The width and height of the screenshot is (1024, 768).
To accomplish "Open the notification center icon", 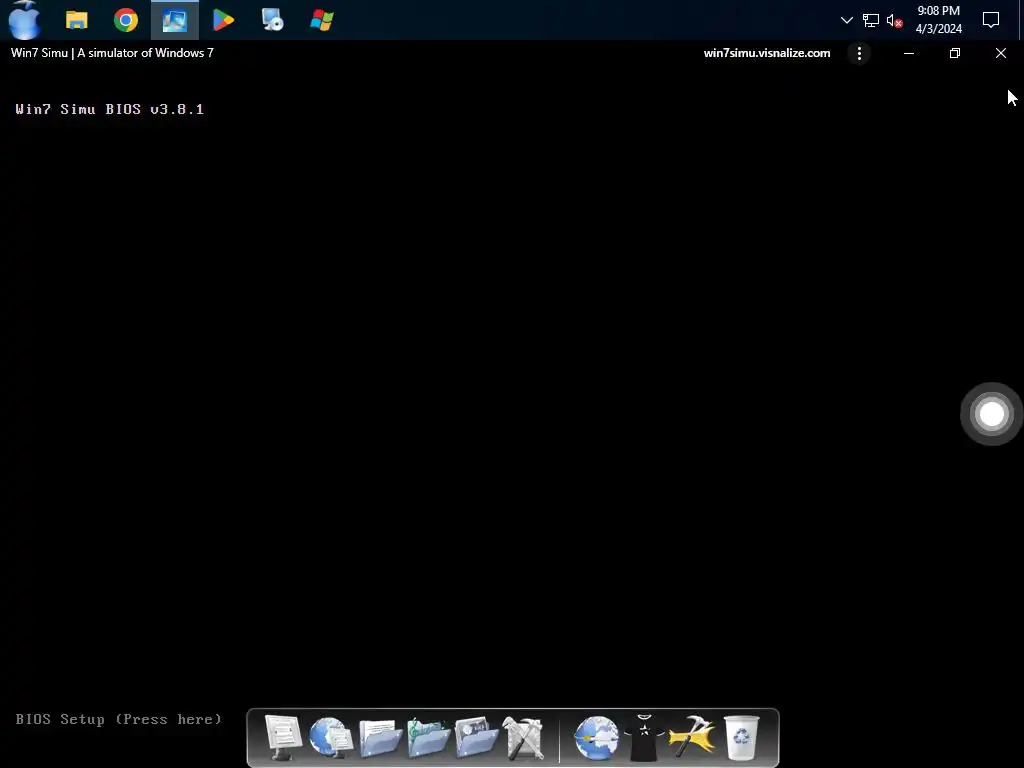I will [991, 20].
